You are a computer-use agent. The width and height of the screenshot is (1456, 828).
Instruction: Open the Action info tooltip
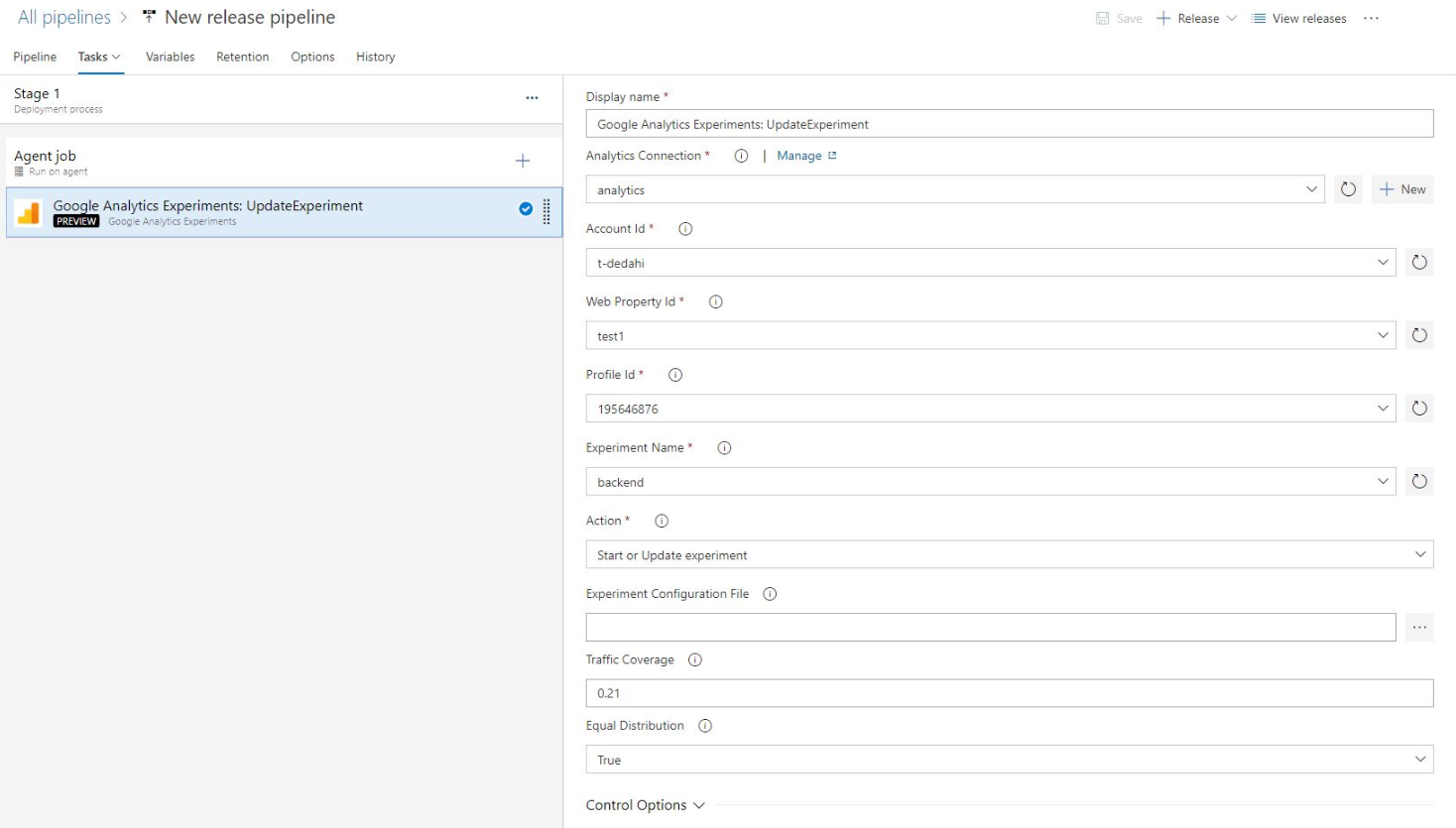[661, 520]
